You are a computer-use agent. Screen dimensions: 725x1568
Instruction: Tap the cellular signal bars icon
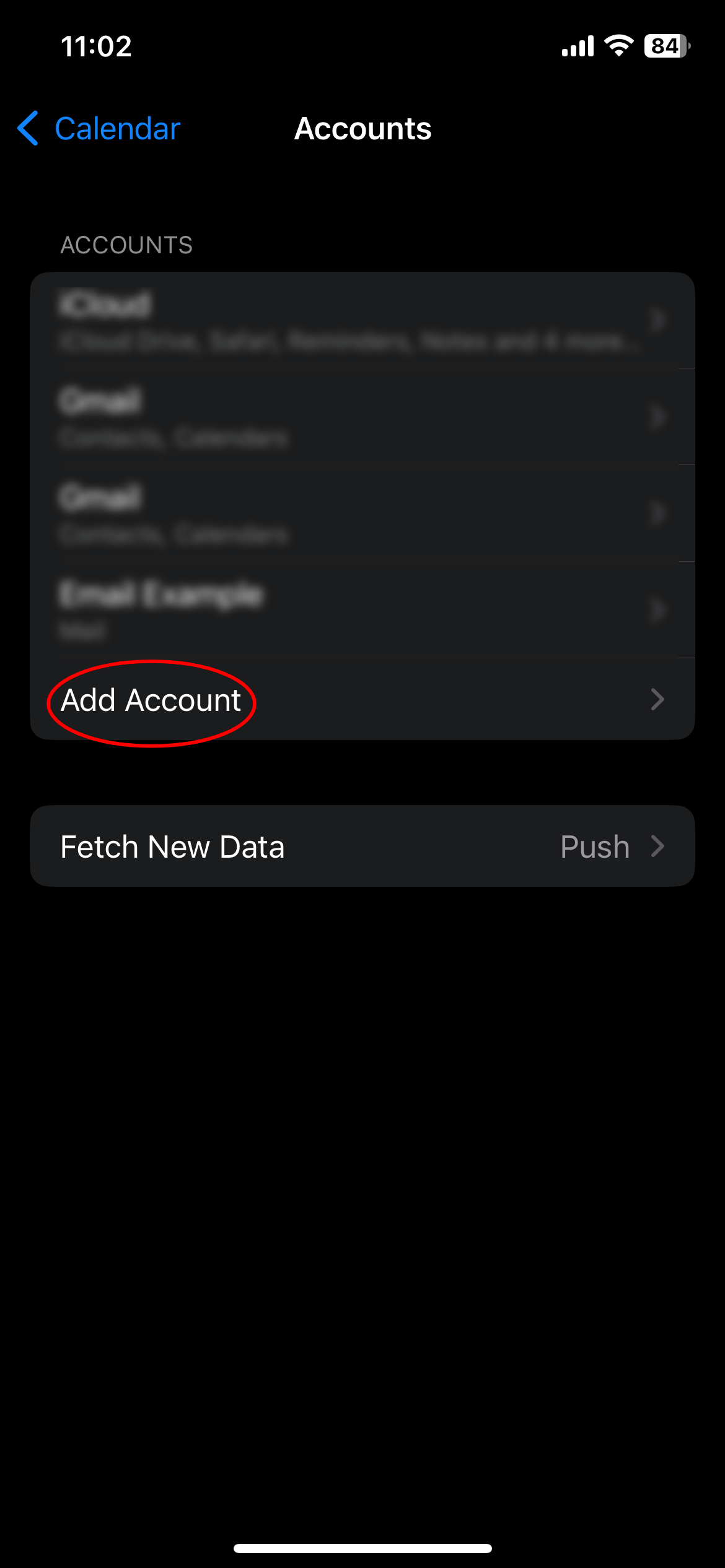point(578,46)
